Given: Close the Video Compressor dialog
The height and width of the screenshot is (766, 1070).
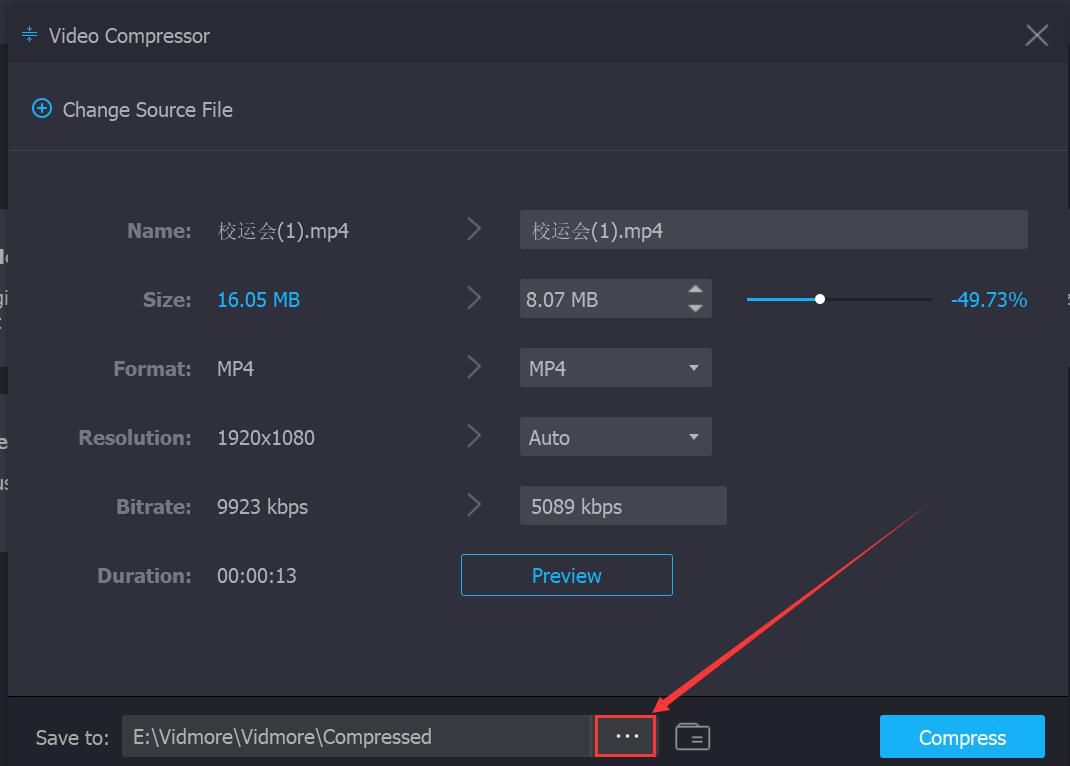Looking at the screenshot, I should [1036, 35].
